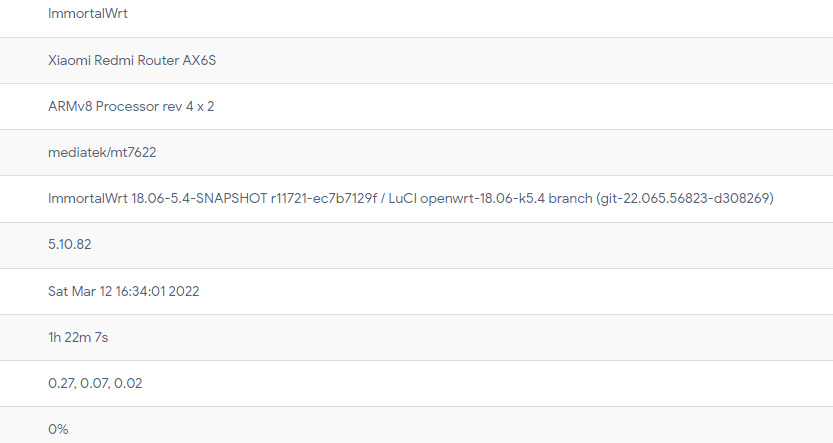Select the mediatek/mt7622 target platform value
The width and height of the screenshot is (833, 443).
[102, 152]
